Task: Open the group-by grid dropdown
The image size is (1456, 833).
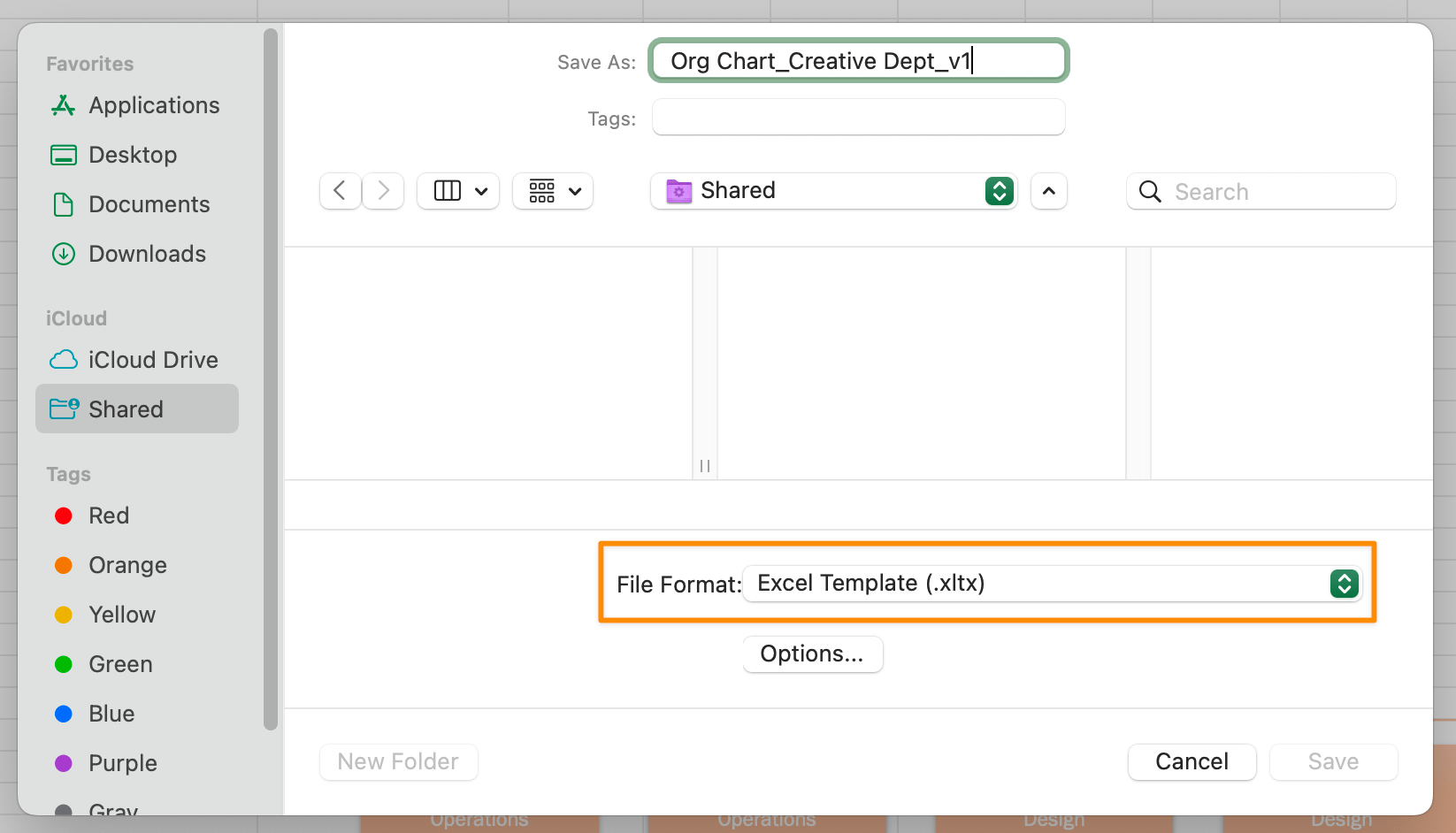Action: (553, 191)
